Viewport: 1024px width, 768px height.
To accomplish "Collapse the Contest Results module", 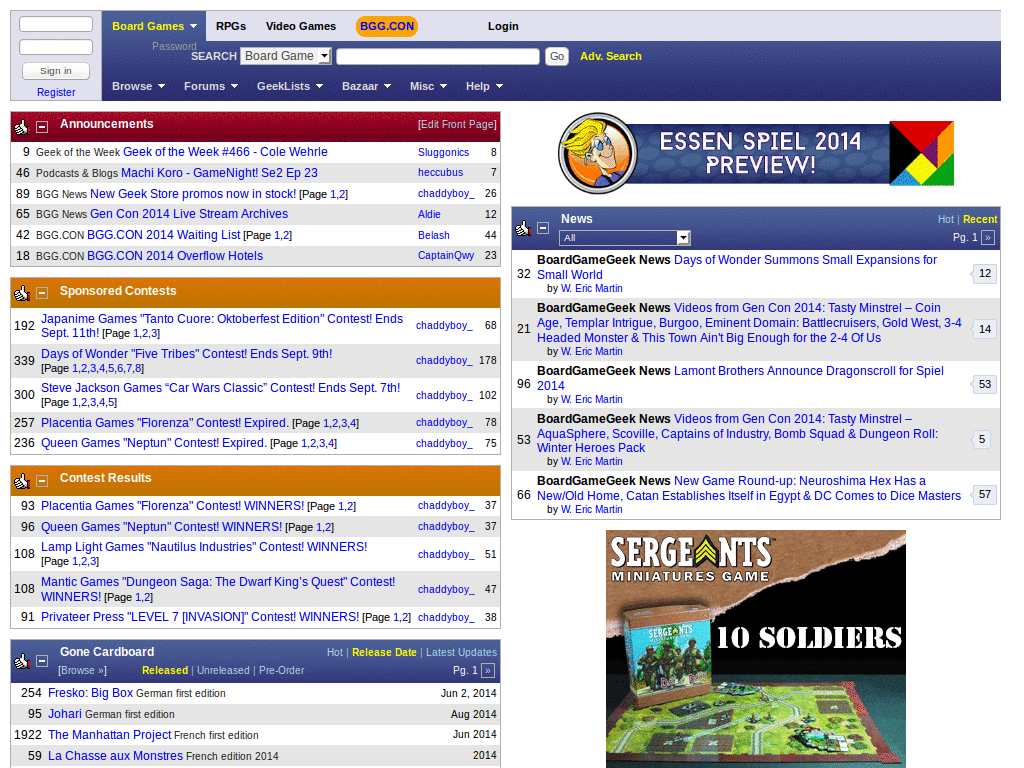I will 42,481.
